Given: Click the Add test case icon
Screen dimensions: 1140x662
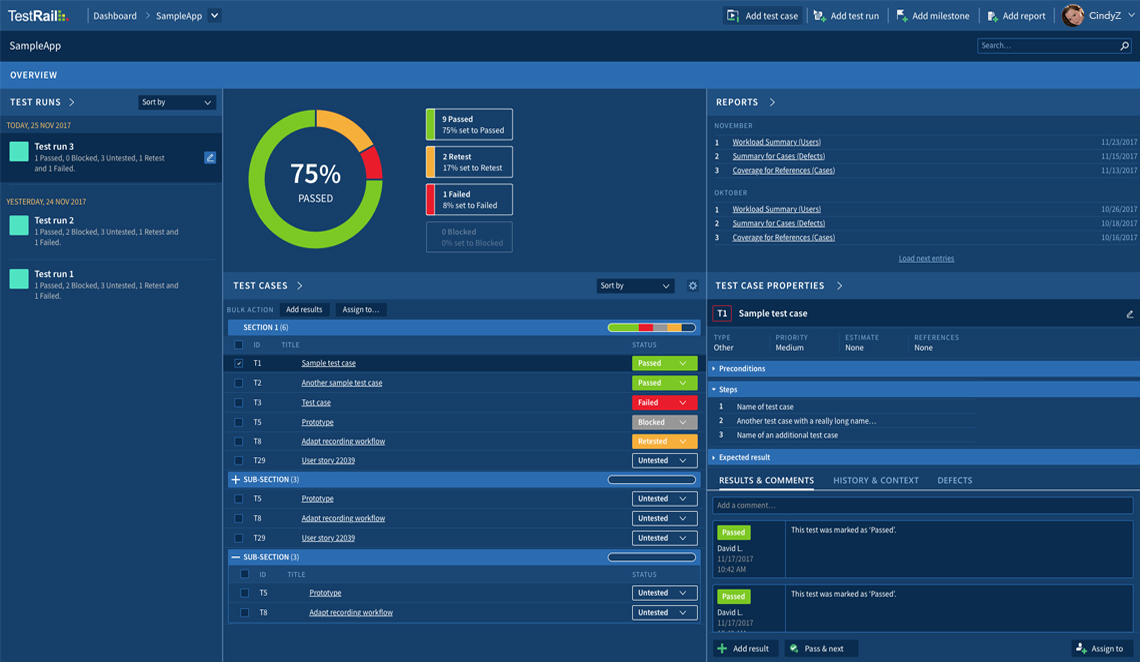Looking at the screenshot, I should point(733,16).
